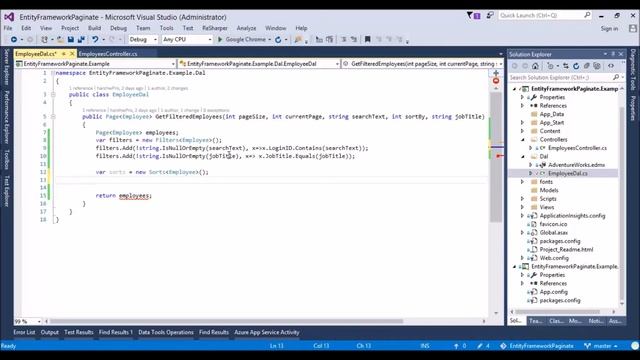
Task: Click Show All Files icon in Solution Explorer
Action: [x=597, y=66]
